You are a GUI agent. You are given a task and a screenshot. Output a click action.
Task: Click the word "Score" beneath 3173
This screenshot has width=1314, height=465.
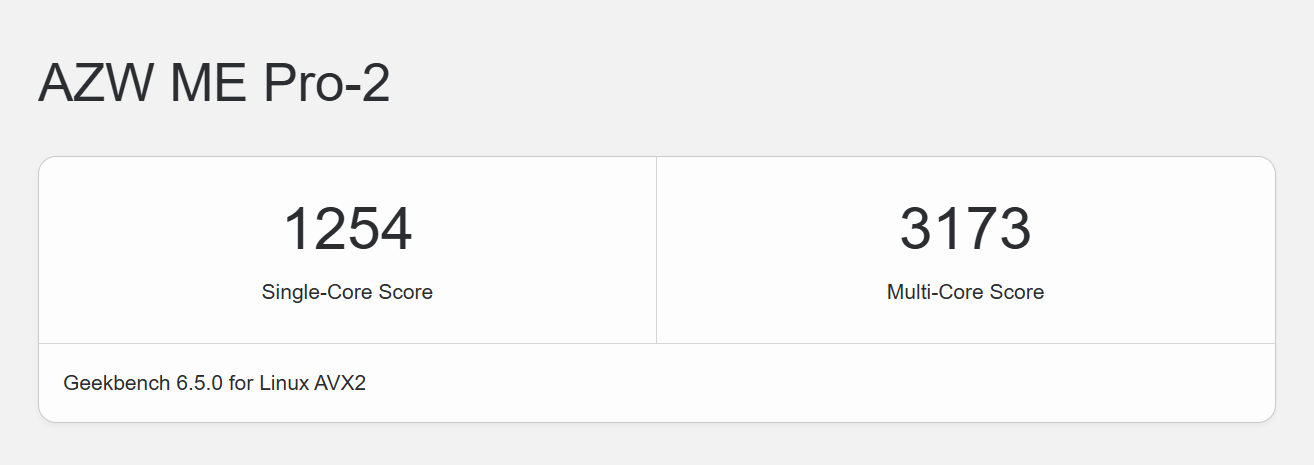[1016, 292]
